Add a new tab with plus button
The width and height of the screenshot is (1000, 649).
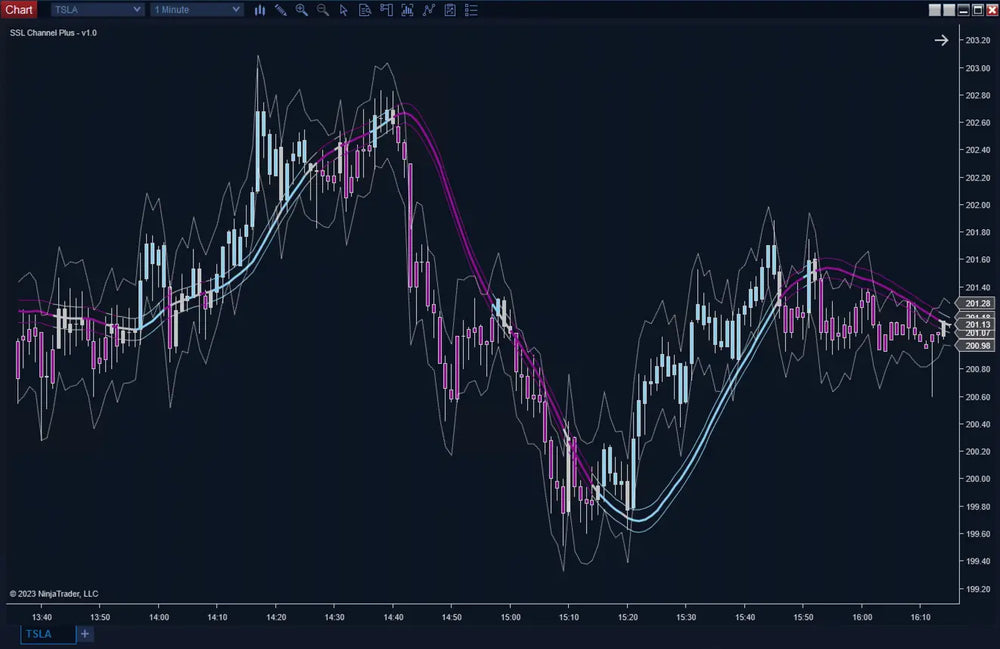click(85, 634)
